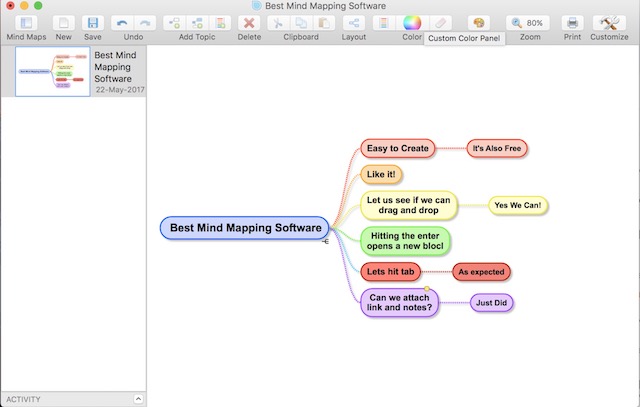Create a new mind map with New

tap(64, 23)
